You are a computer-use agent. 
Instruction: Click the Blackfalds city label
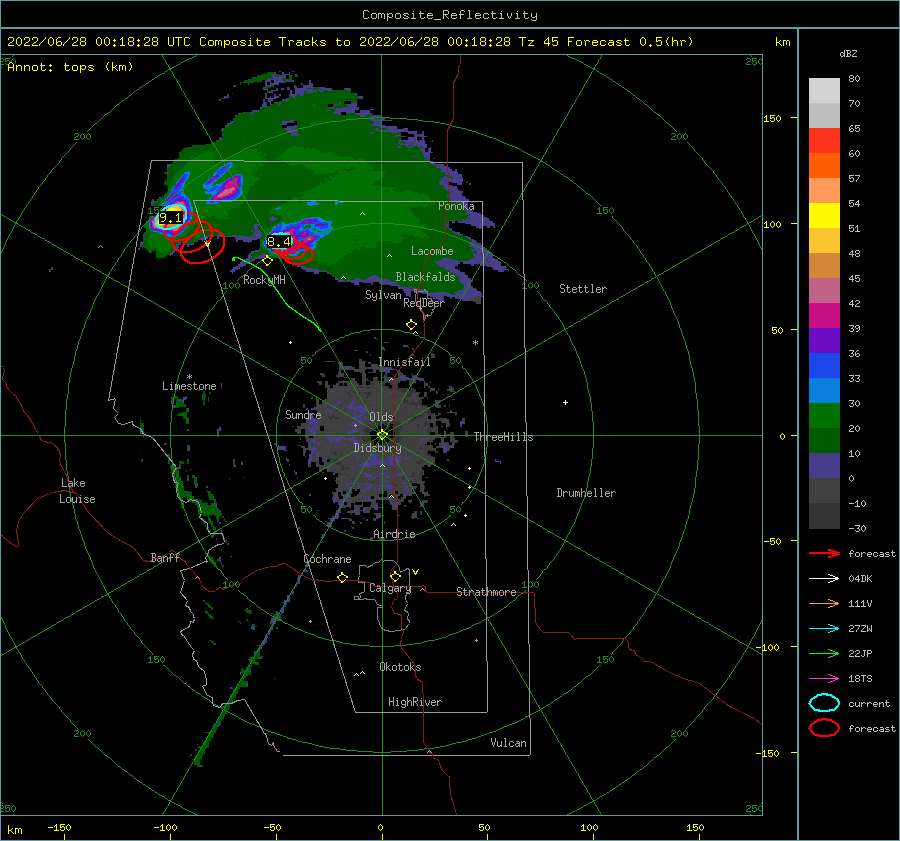[425, 277]
